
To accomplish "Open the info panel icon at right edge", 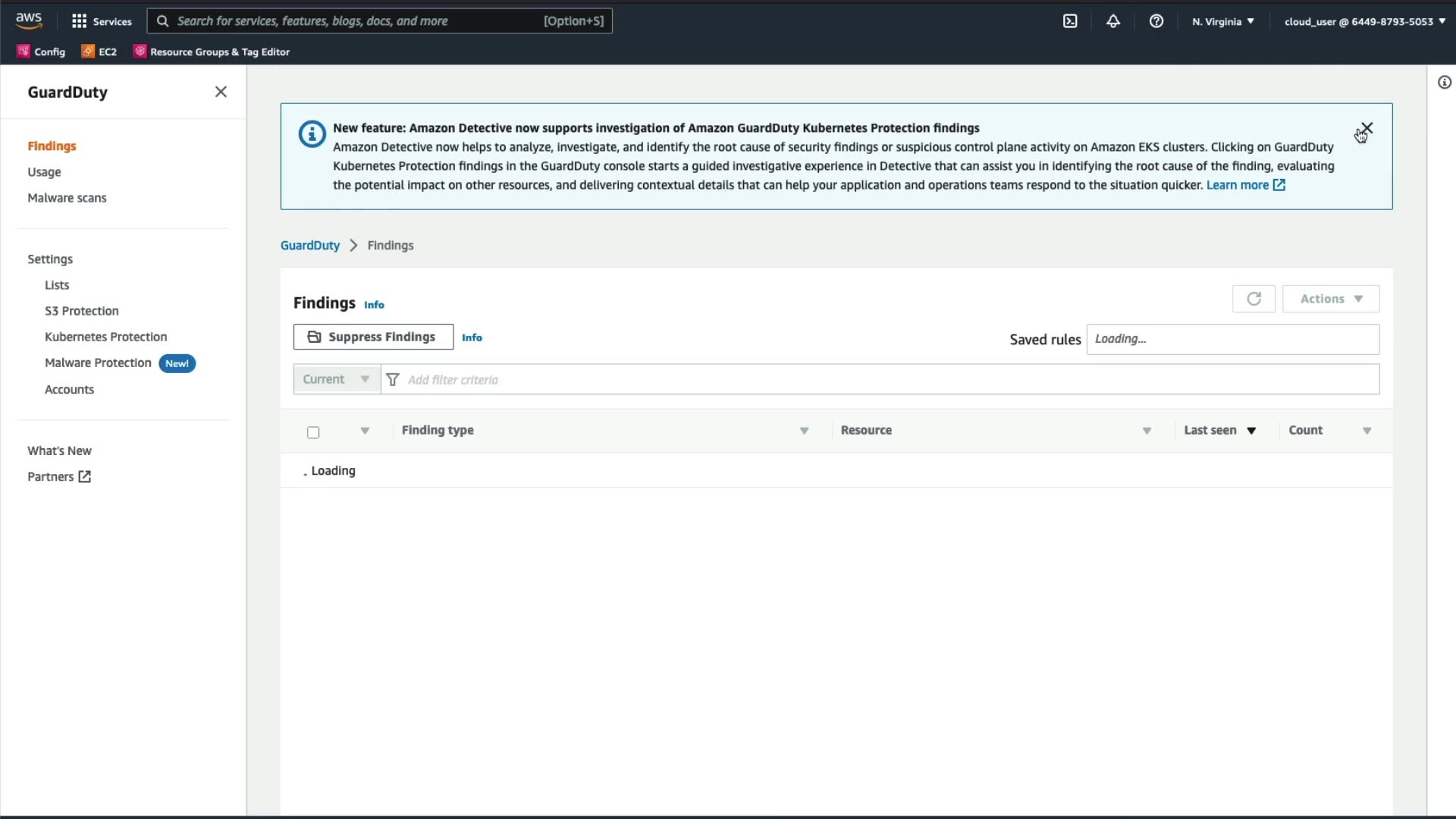I will [1444, 83].
